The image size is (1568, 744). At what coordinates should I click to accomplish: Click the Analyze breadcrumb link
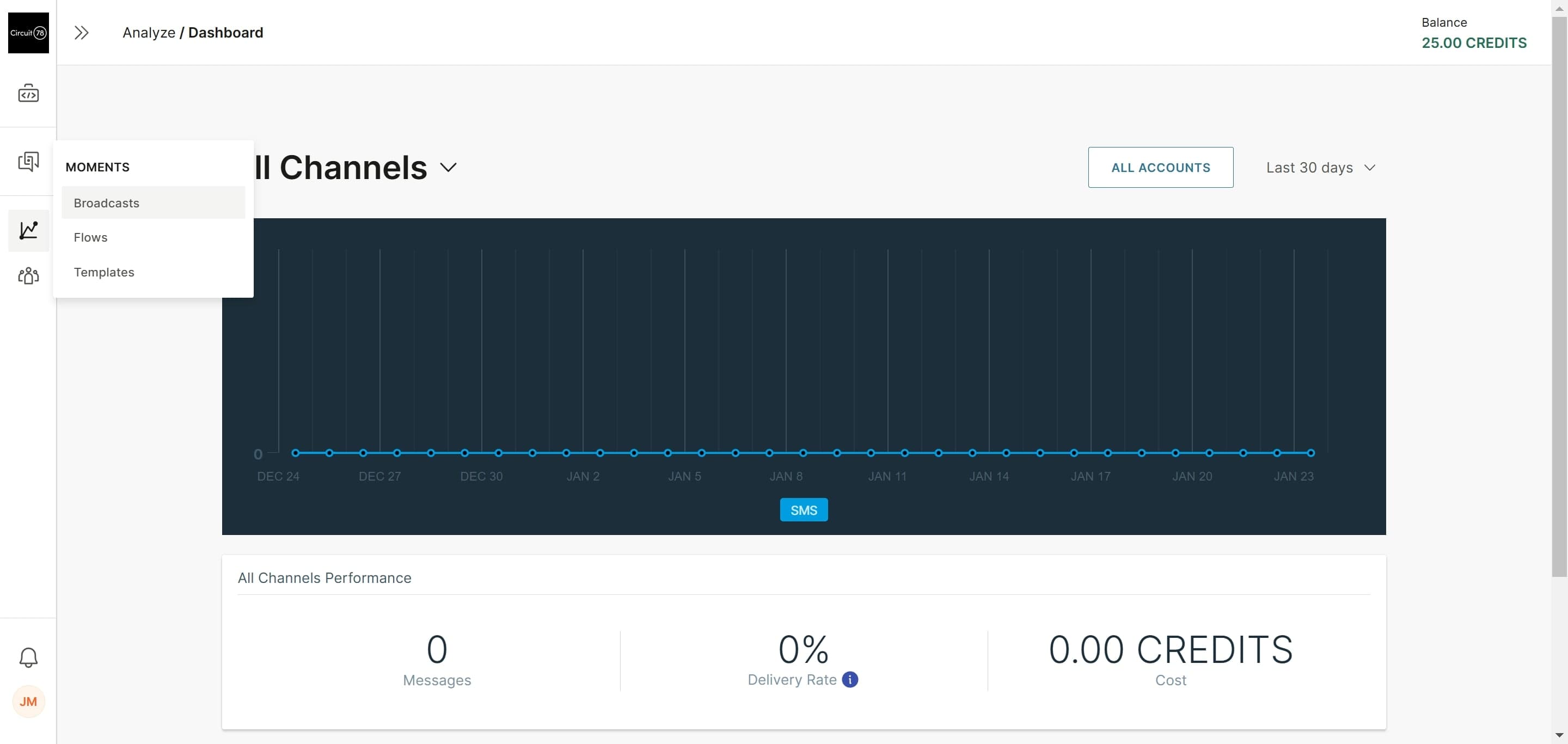[149, 33]
